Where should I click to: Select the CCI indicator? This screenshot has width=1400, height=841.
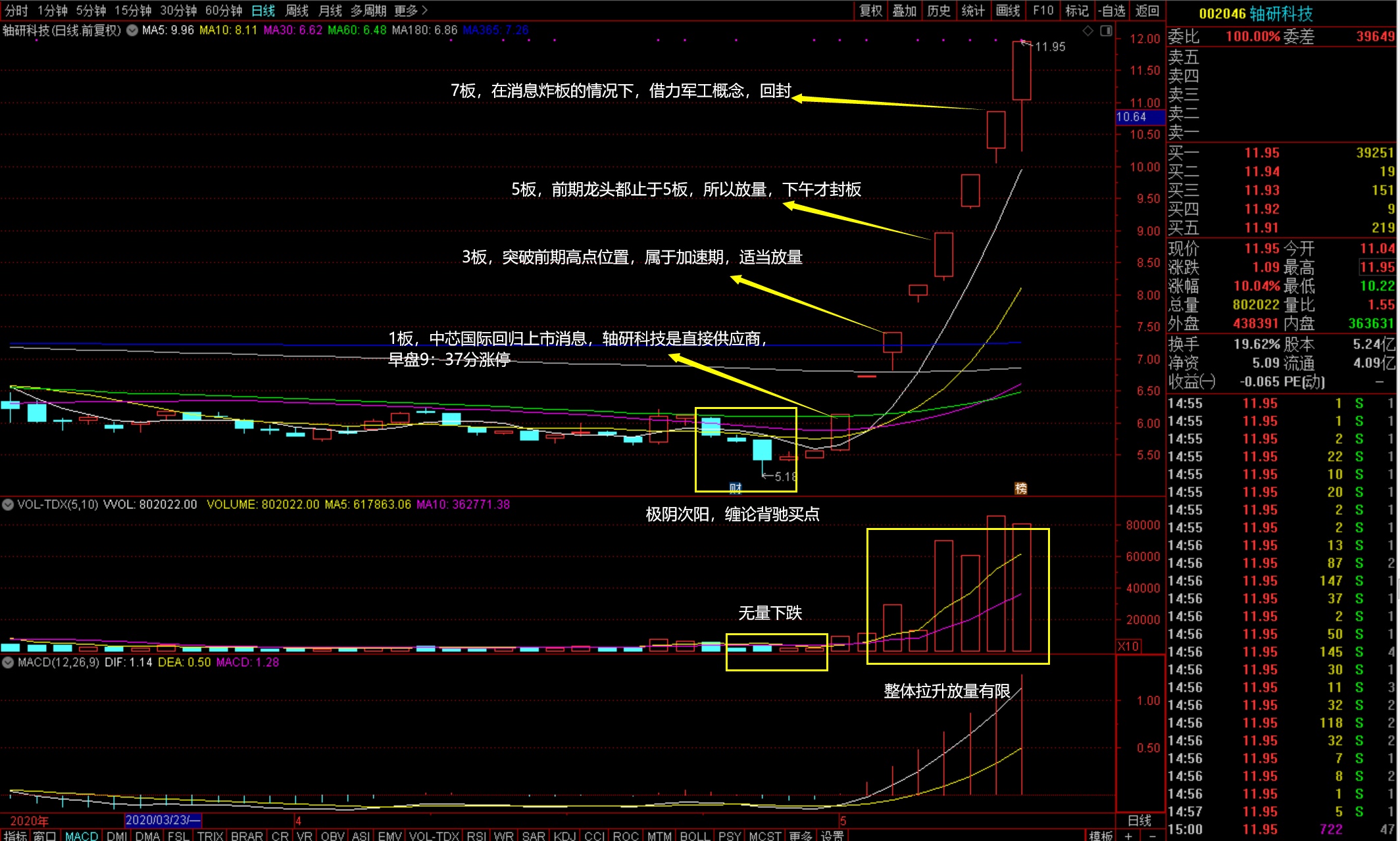pos(594,836)
